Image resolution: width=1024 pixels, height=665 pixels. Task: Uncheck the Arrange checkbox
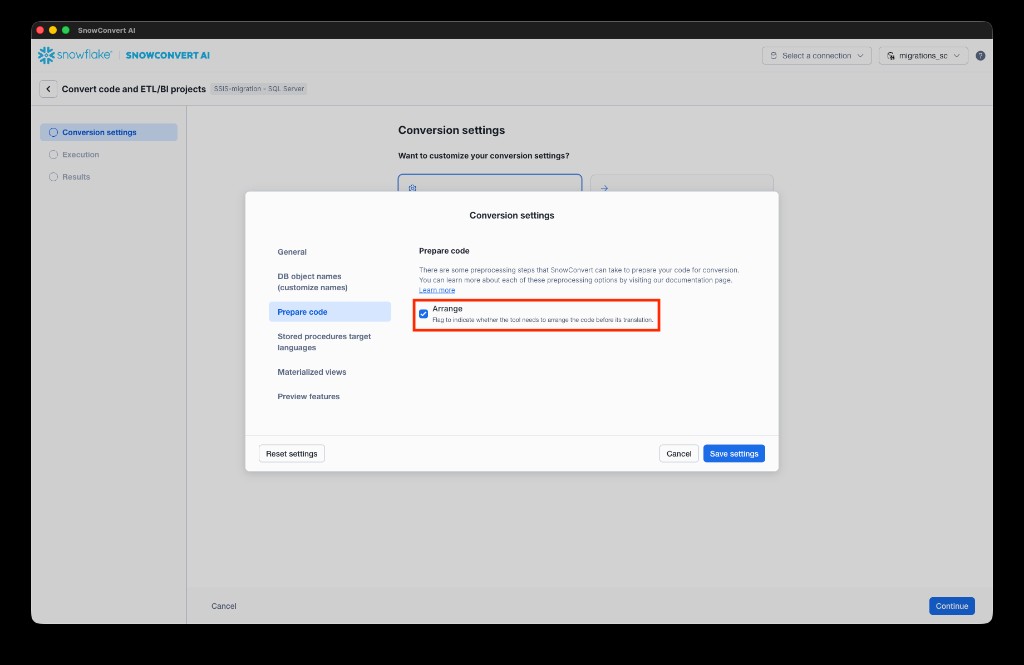coord(424,314)
